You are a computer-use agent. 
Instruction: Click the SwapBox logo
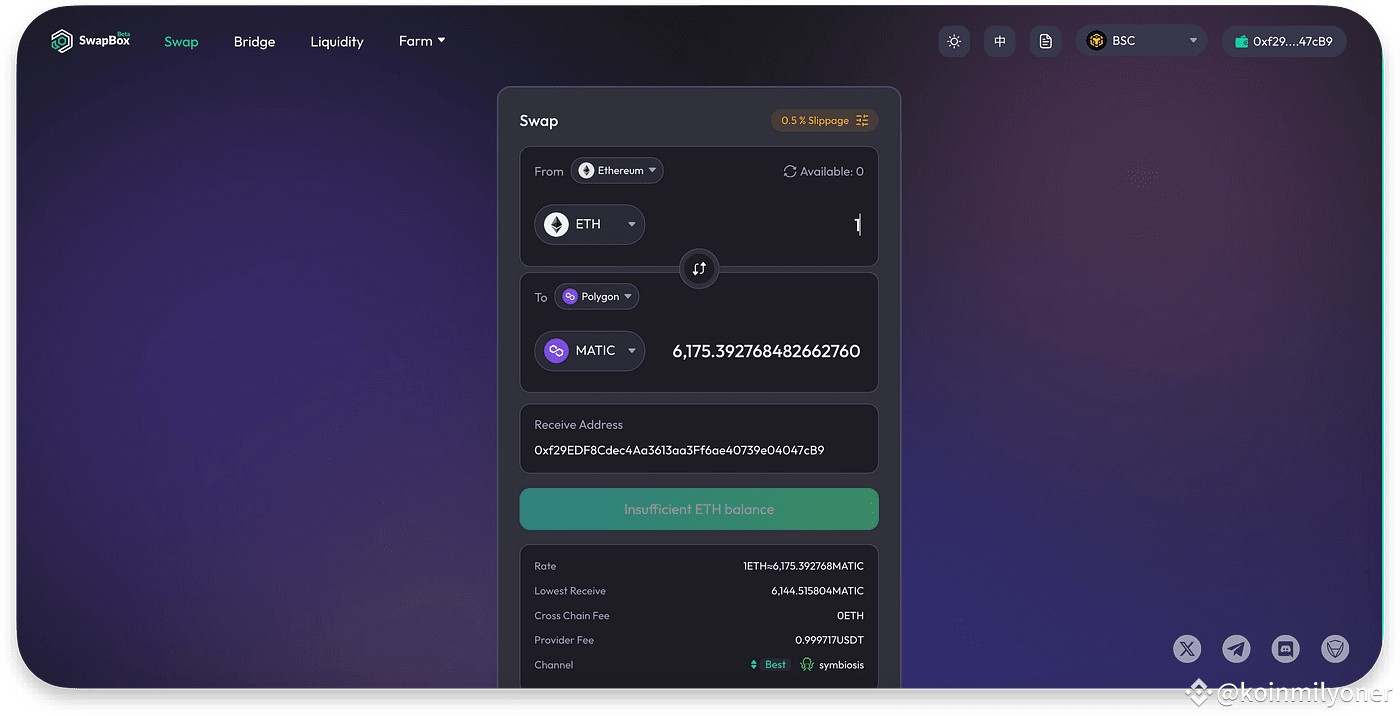(x=91, y=41)
